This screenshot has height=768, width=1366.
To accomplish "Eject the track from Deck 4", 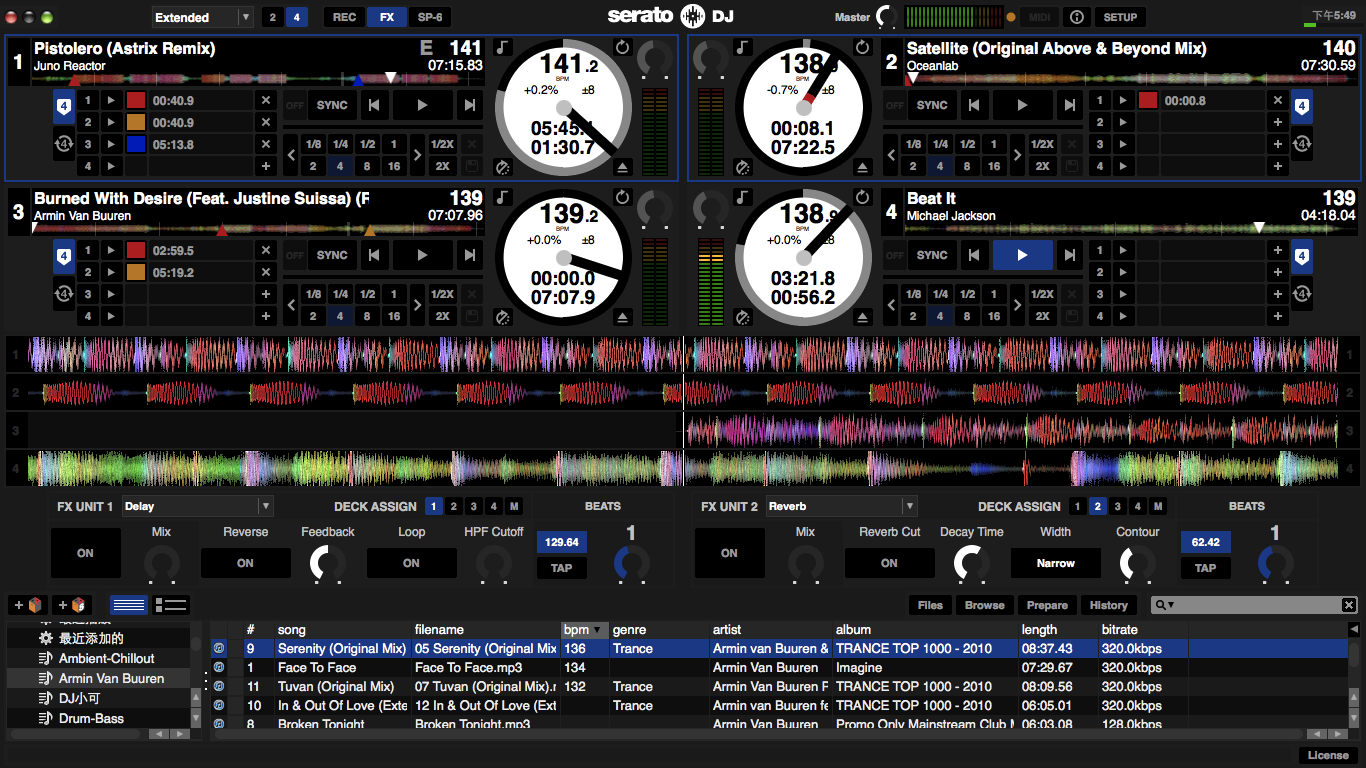I will [x=863, y=318].
